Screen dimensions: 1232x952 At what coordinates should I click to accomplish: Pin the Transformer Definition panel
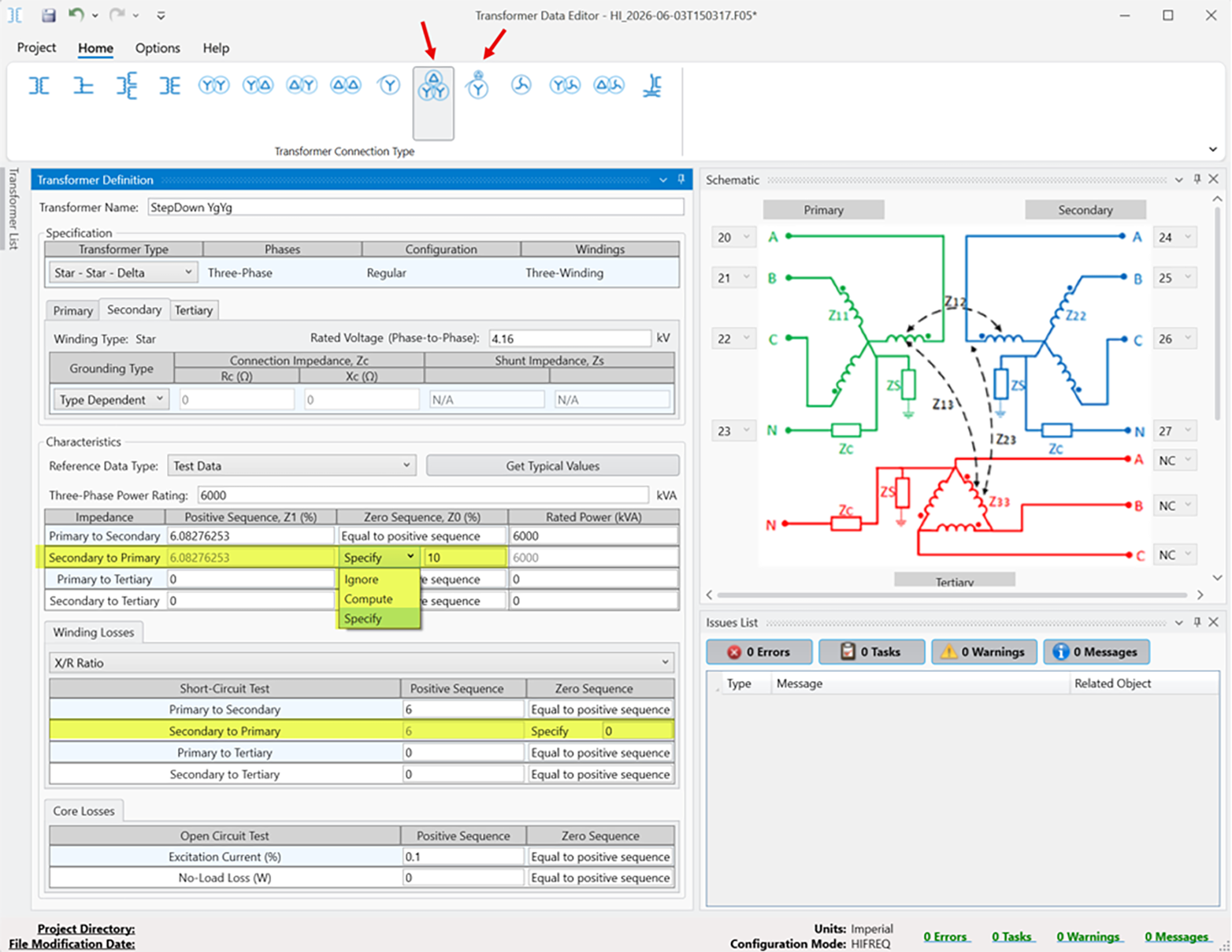click(681, 180)
